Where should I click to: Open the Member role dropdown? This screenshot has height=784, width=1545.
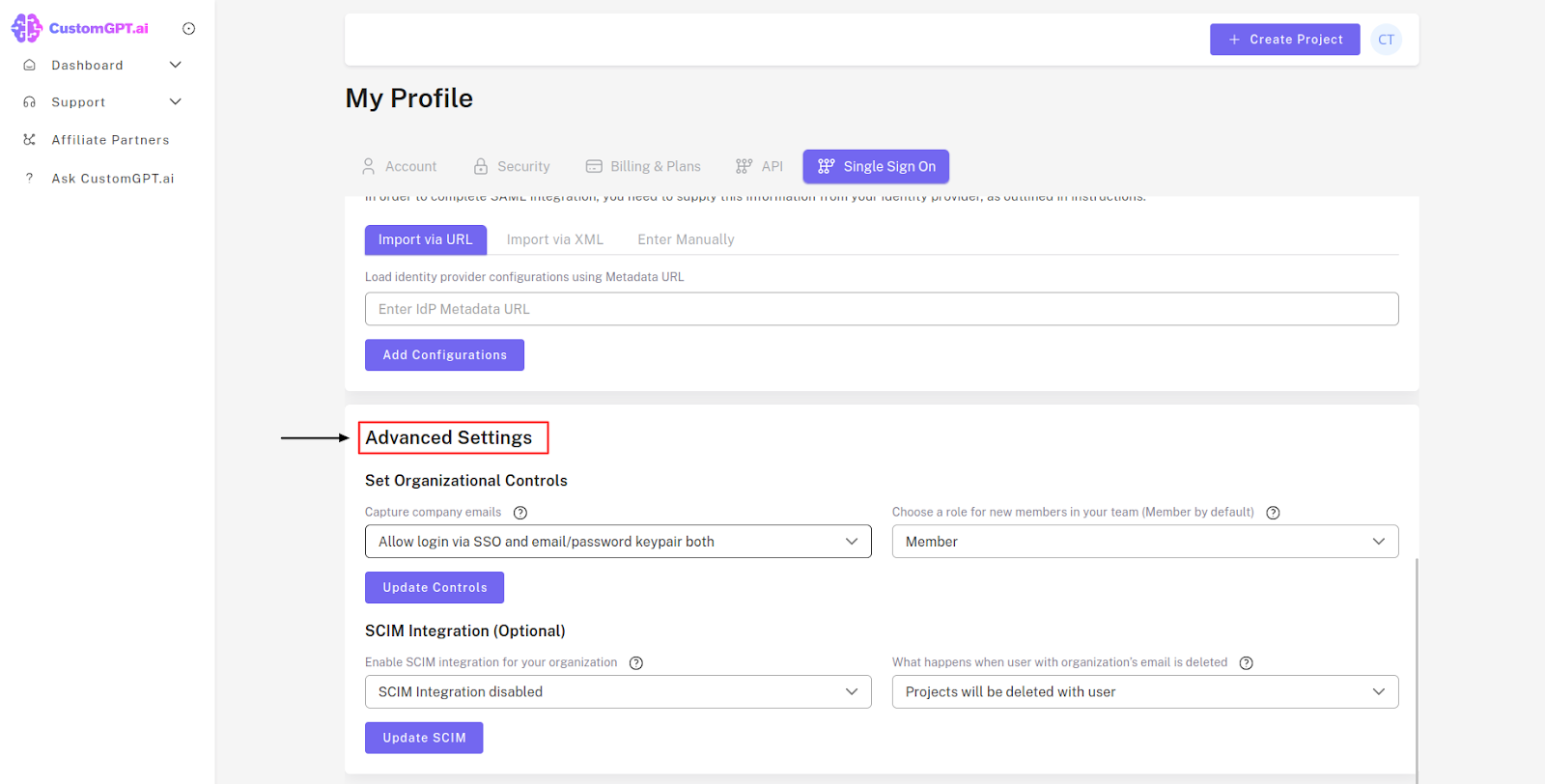(1145, 542)
